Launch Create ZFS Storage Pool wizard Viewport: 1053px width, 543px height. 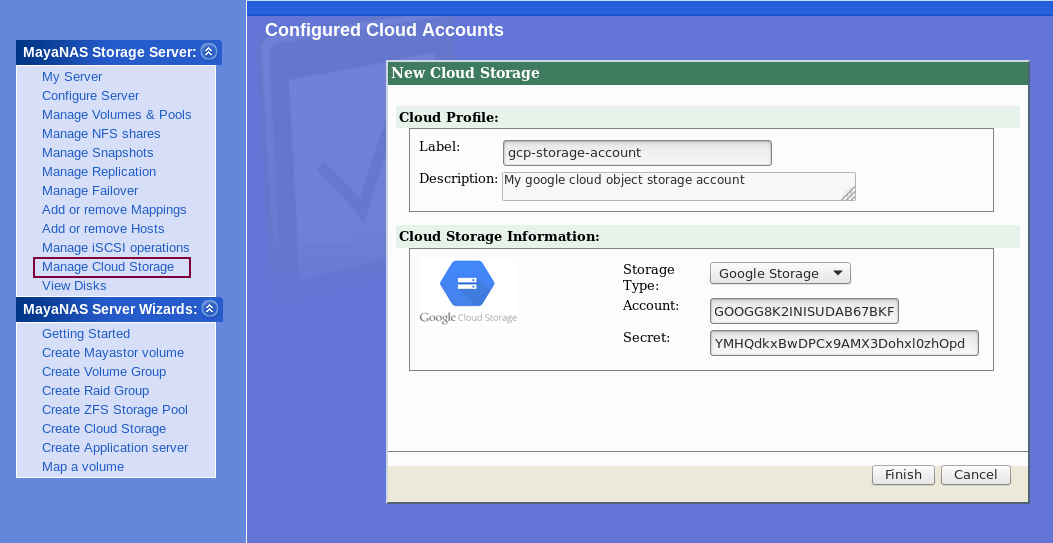click(x=114, y=410)
